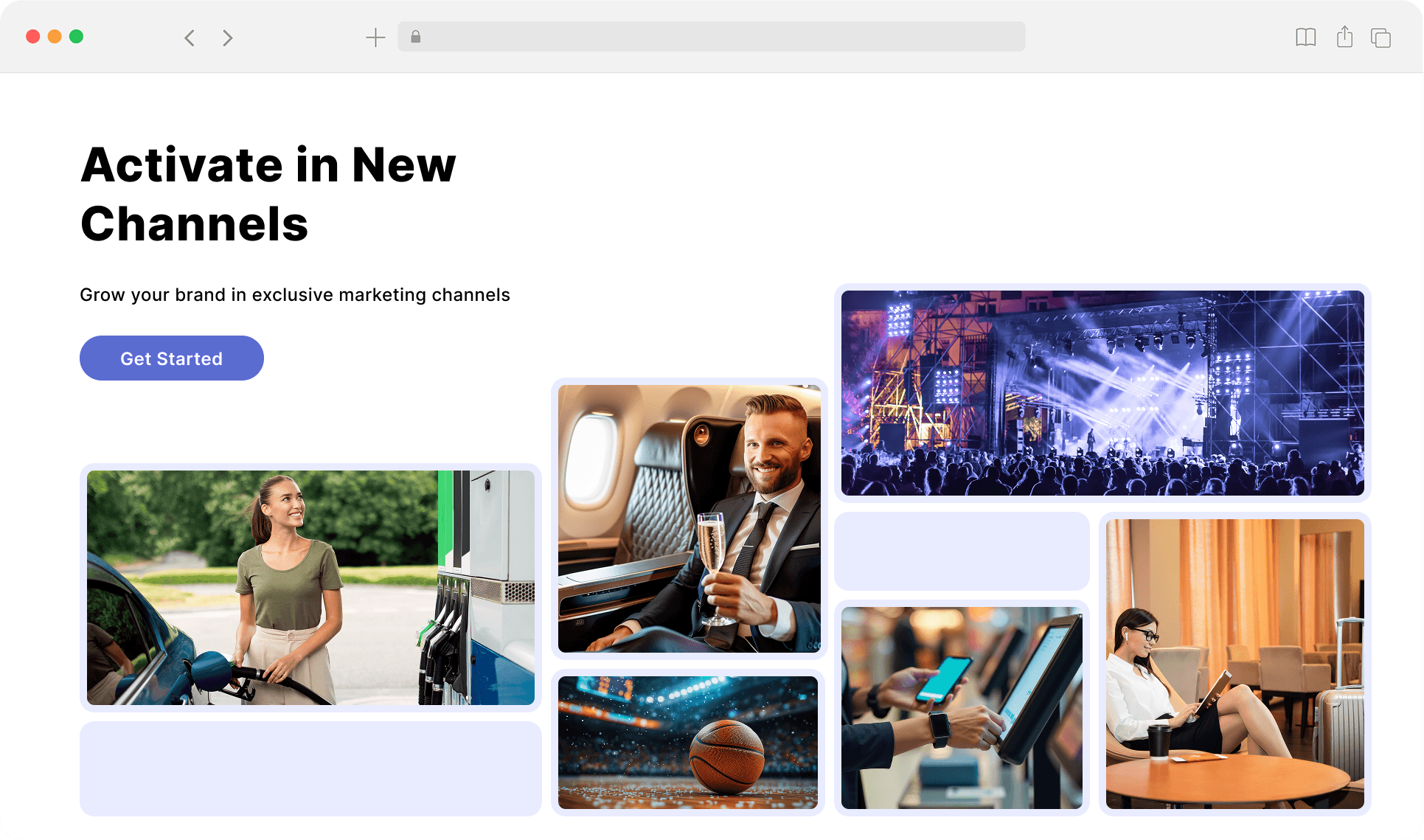Click the lock icon in address bar
Screen dimensions: 1424x840
click(x=416, y=37)
